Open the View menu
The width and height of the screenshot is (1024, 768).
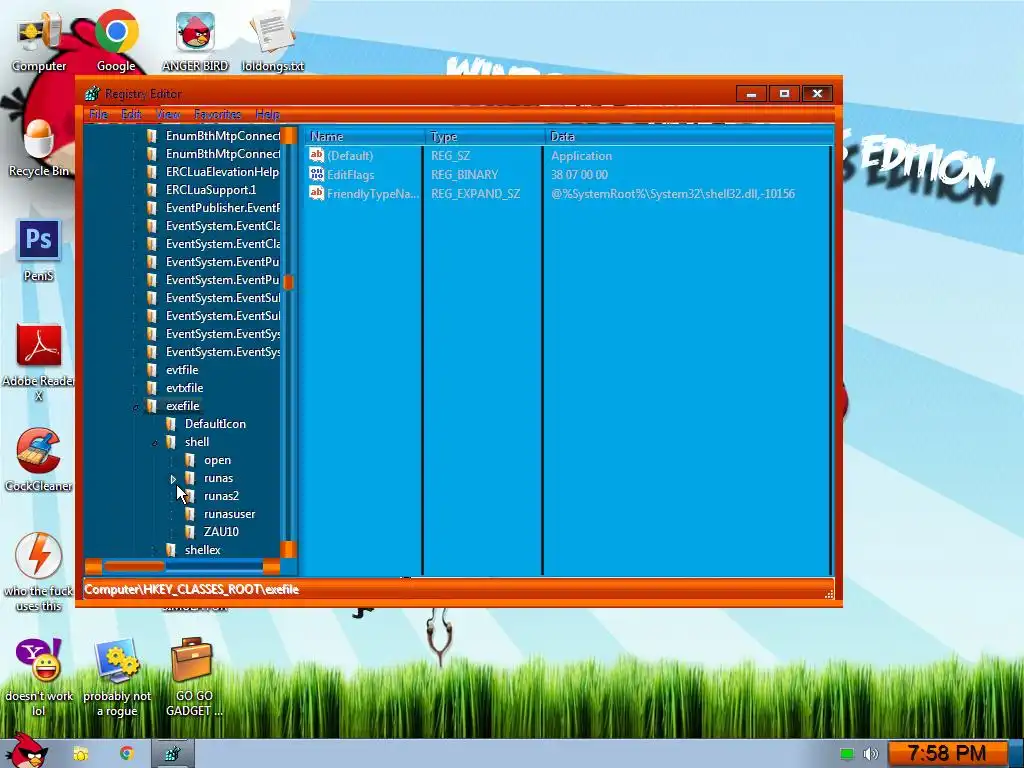[168, 114]
